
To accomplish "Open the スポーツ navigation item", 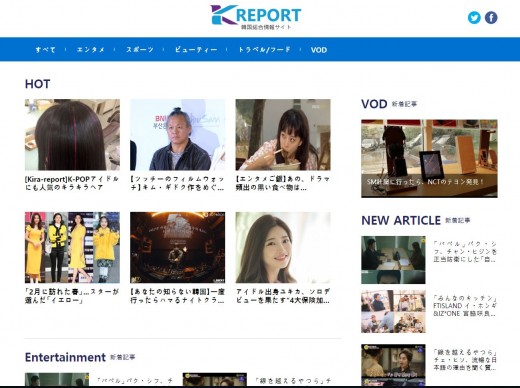I will pyautogui.click(x=140, y=50).
